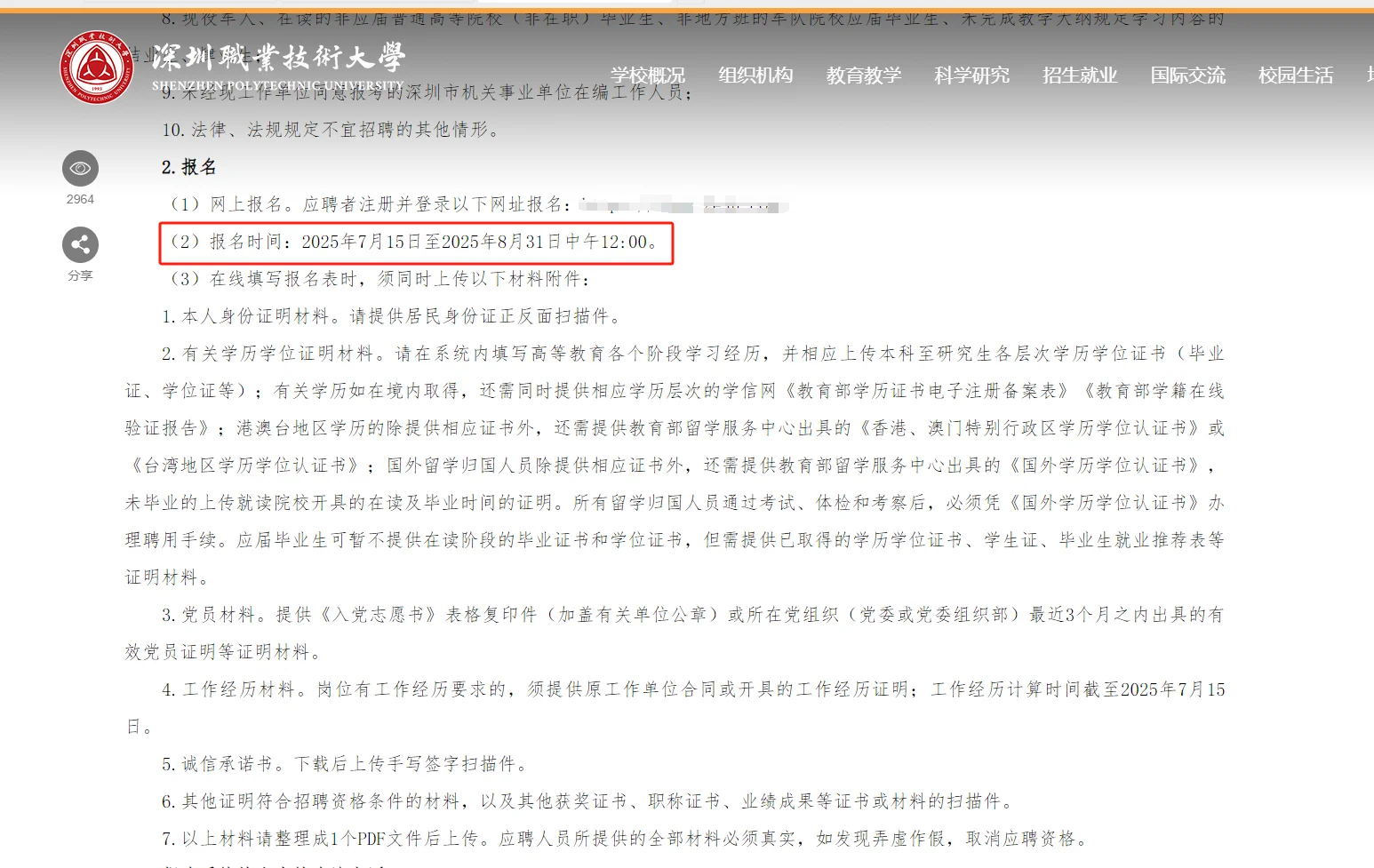Screen dimensions: 1374x868
Task: Click the line 7. 以上材料请整理成1个PDF文件后上传
Action: (x=626, y=839)
